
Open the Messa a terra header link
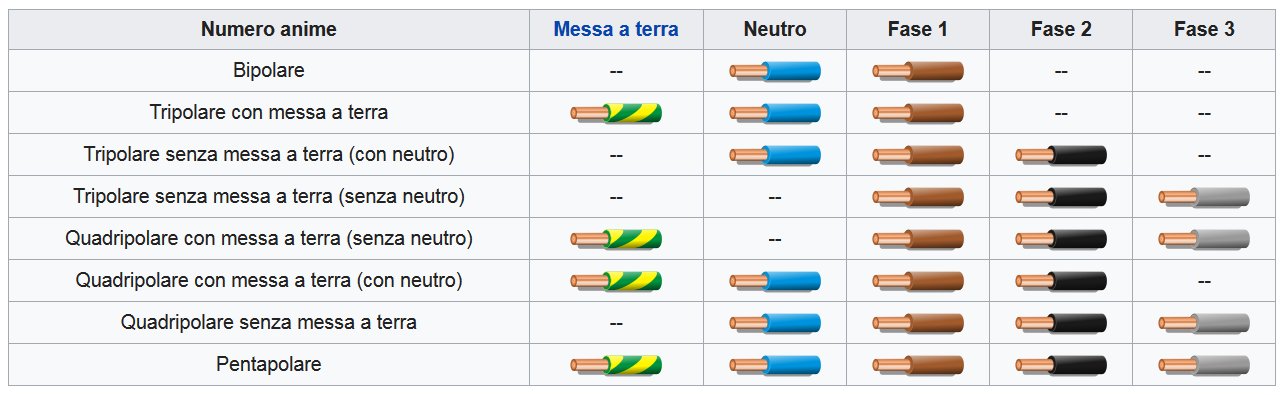point(616,29)
